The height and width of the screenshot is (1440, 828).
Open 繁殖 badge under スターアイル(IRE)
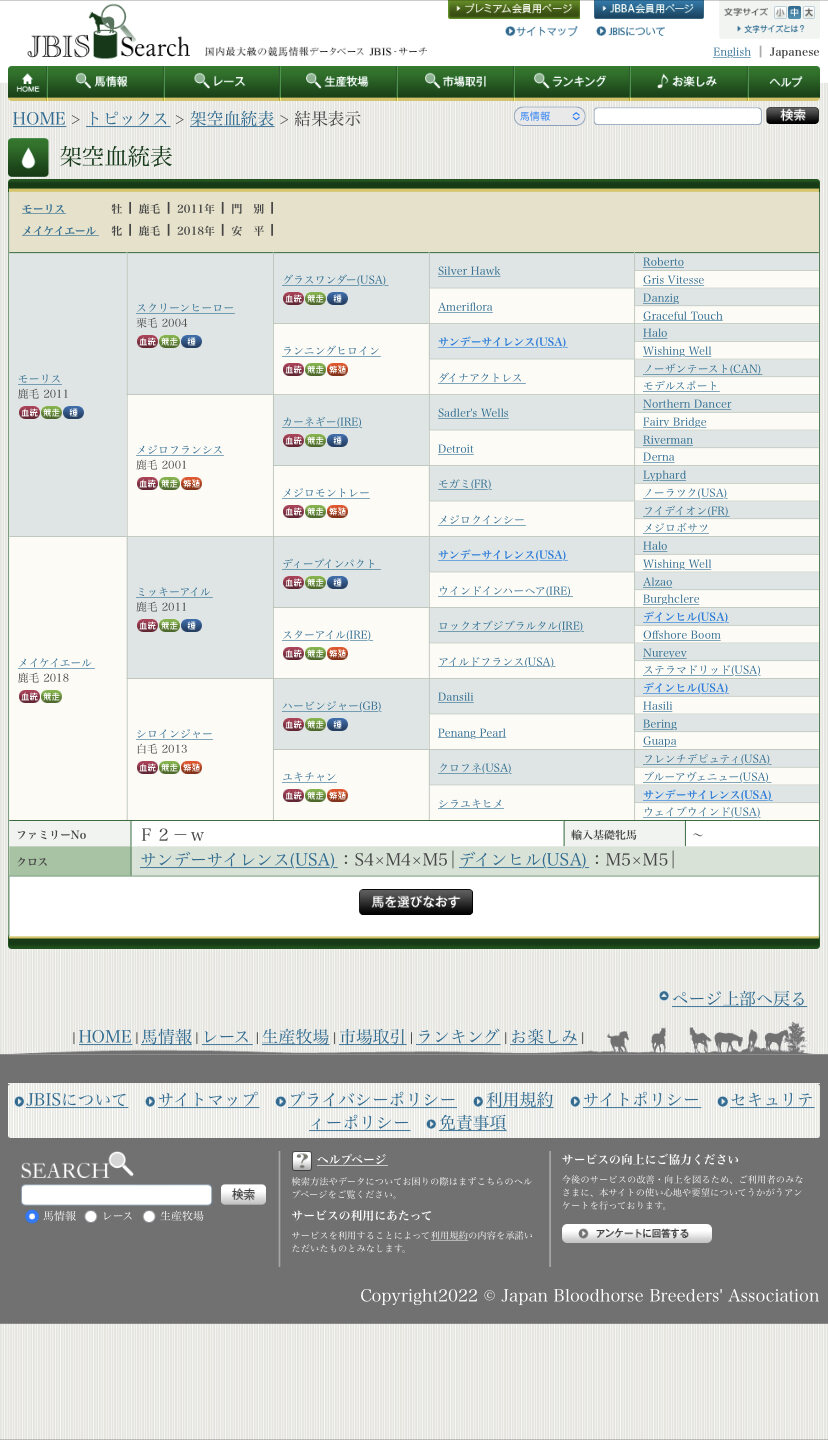[338, 654]
